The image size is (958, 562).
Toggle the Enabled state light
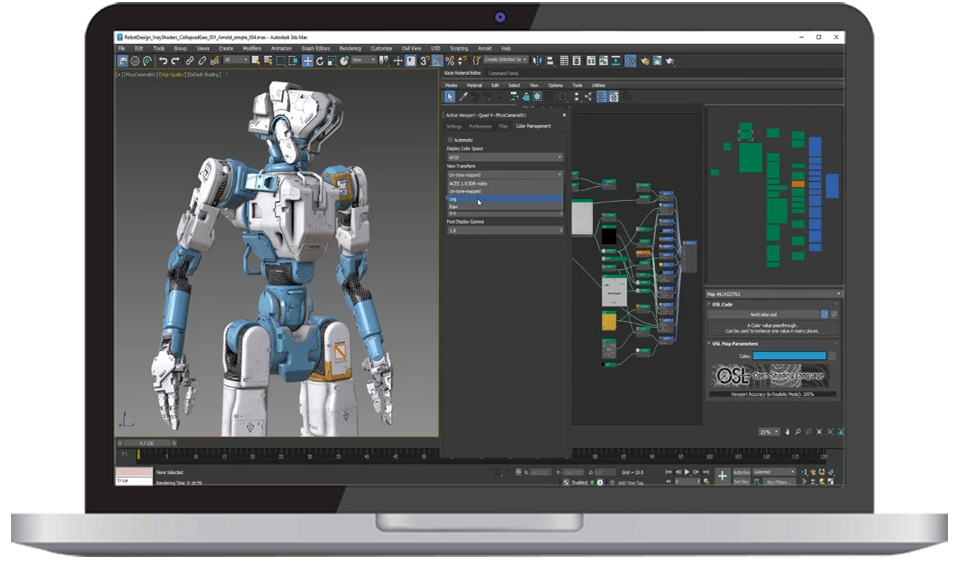pyautogui.click(x=592, y=483)
